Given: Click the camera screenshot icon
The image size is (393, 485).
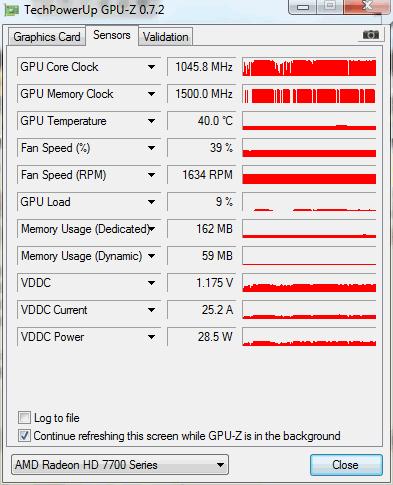Looking at the screenshot, I should point(371,34).
